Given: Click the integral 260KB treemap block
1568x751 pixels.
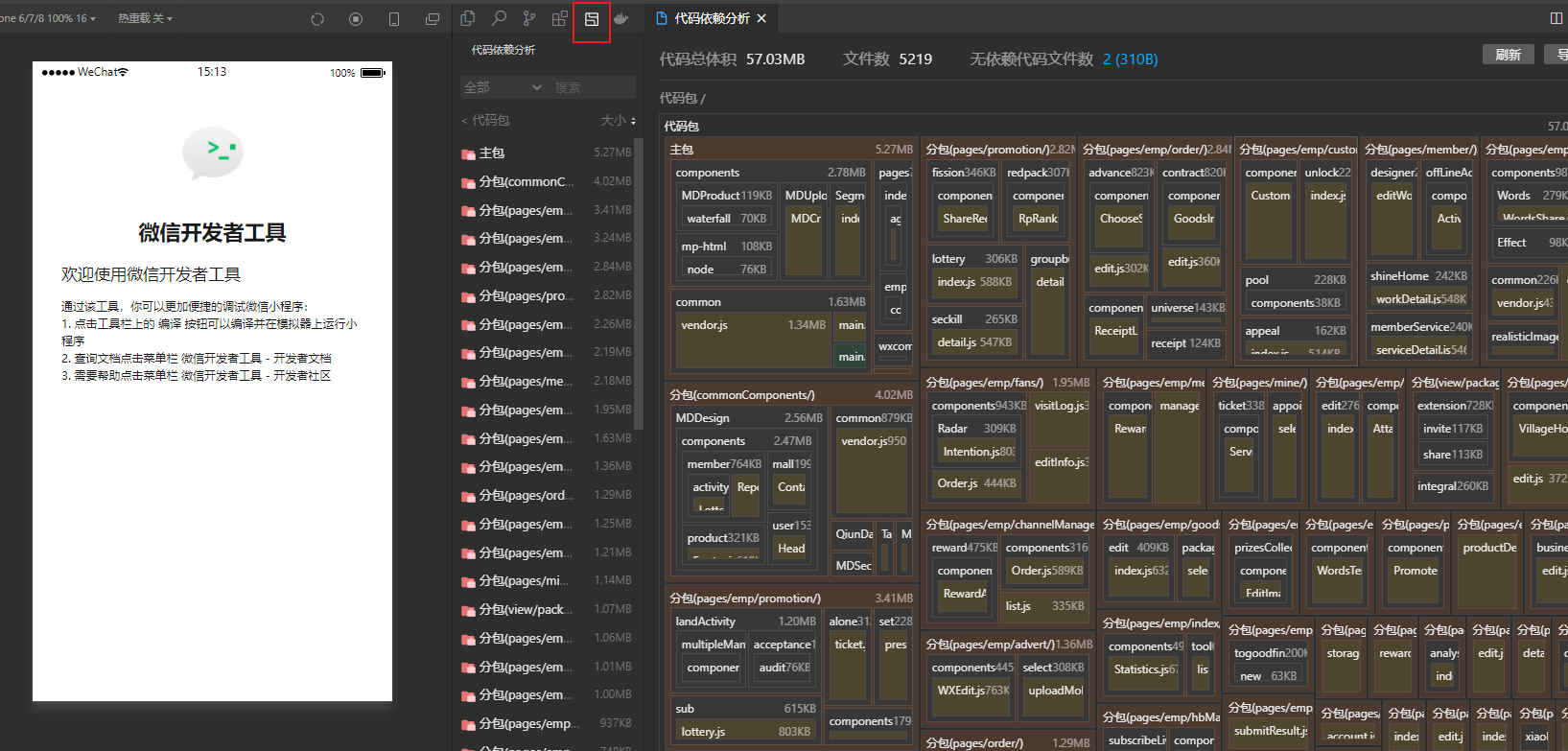Looking at the screenshot, I should click(x=1453, y=486).
